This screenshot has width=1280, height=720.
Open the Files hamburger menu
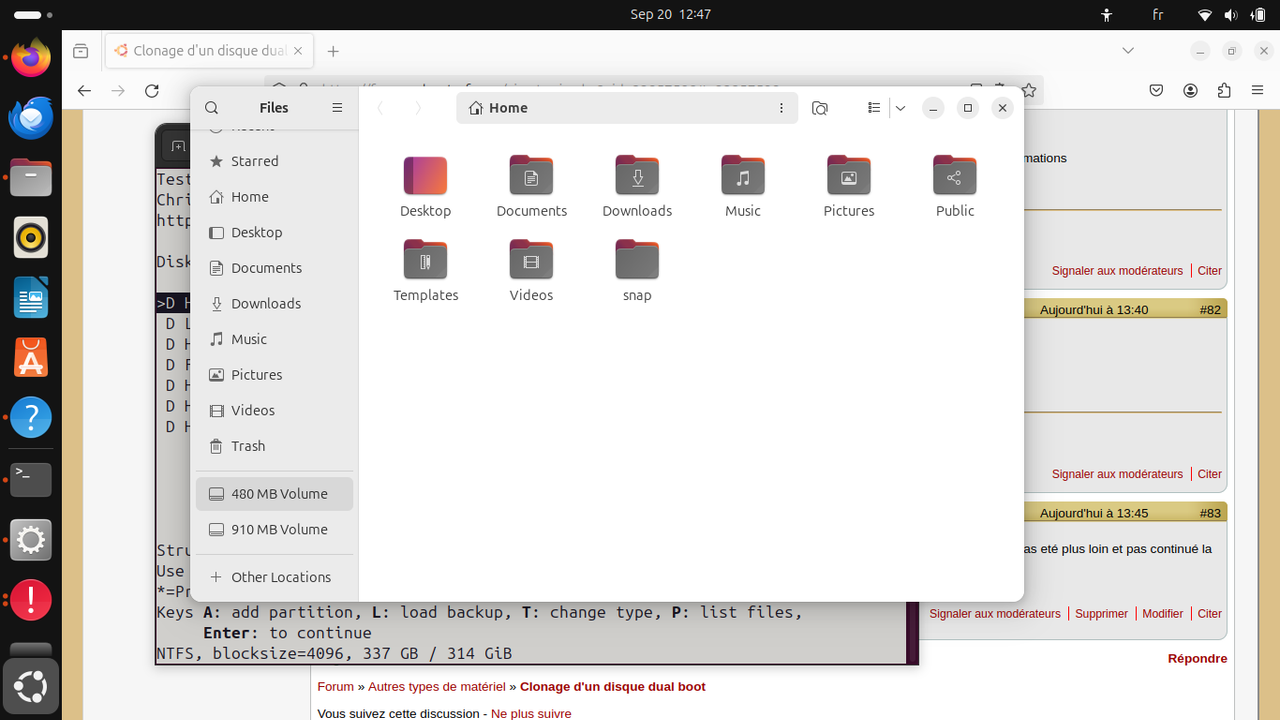click(x=337, y=107)
